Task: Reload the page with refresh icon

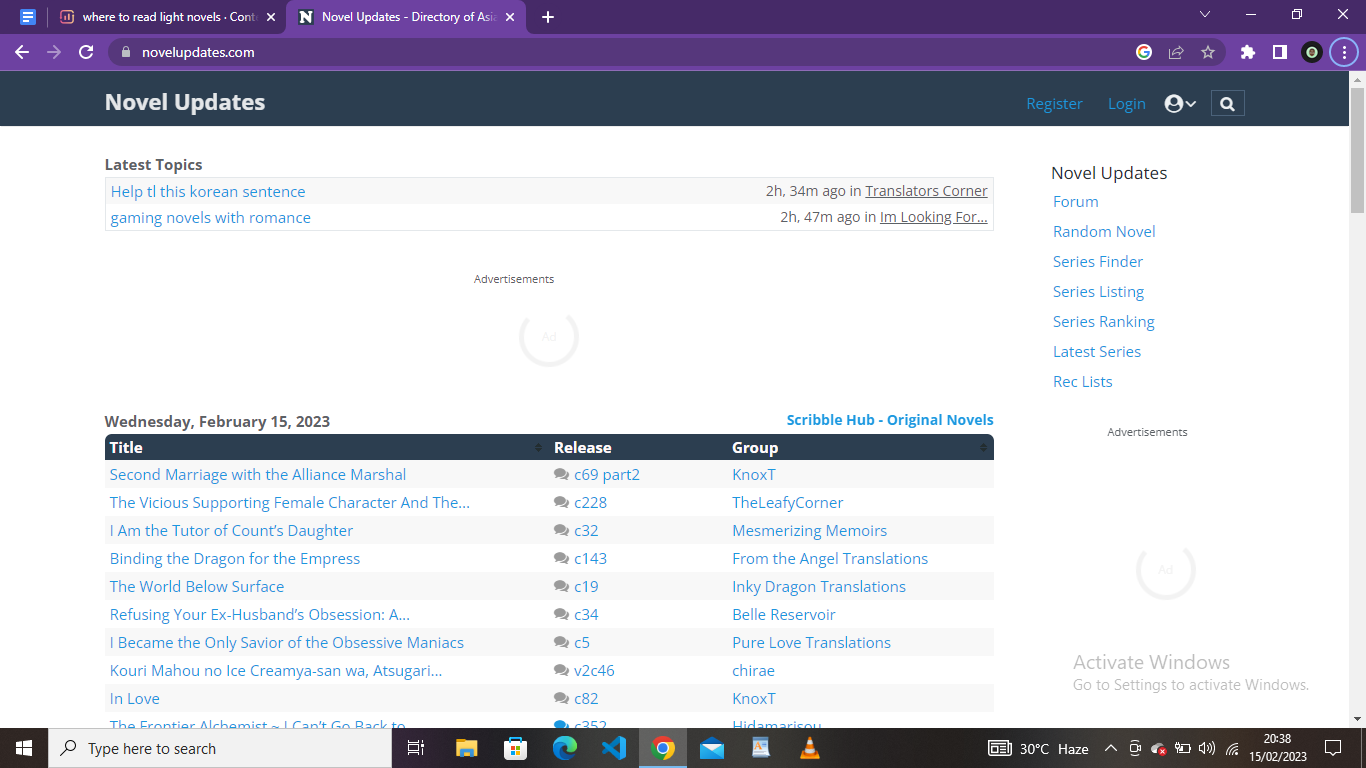Action: tap(86, 52)
